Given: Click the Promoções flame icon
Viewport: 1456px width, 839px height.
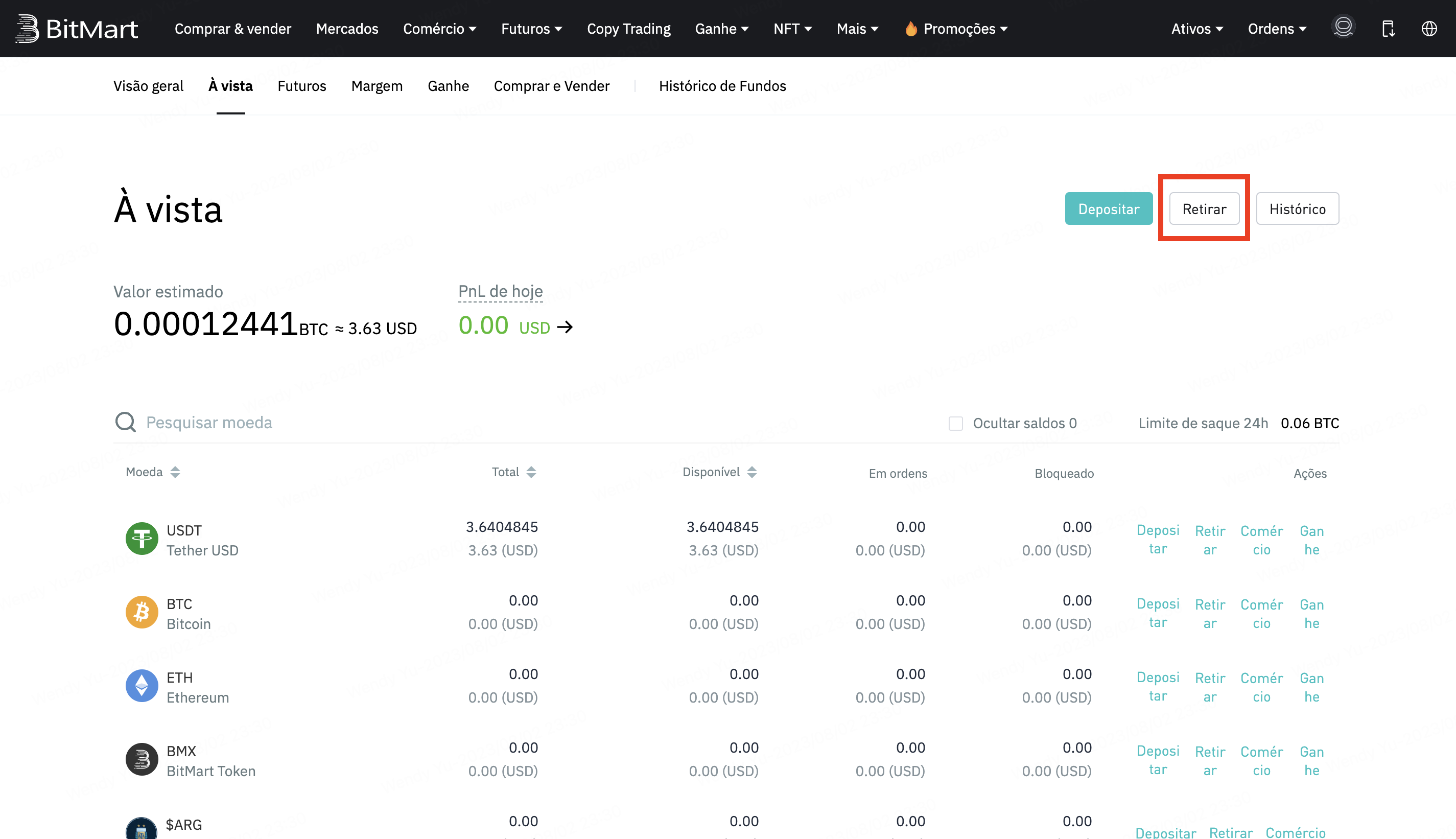Looking at the screenshot, I should click(910, 28).
